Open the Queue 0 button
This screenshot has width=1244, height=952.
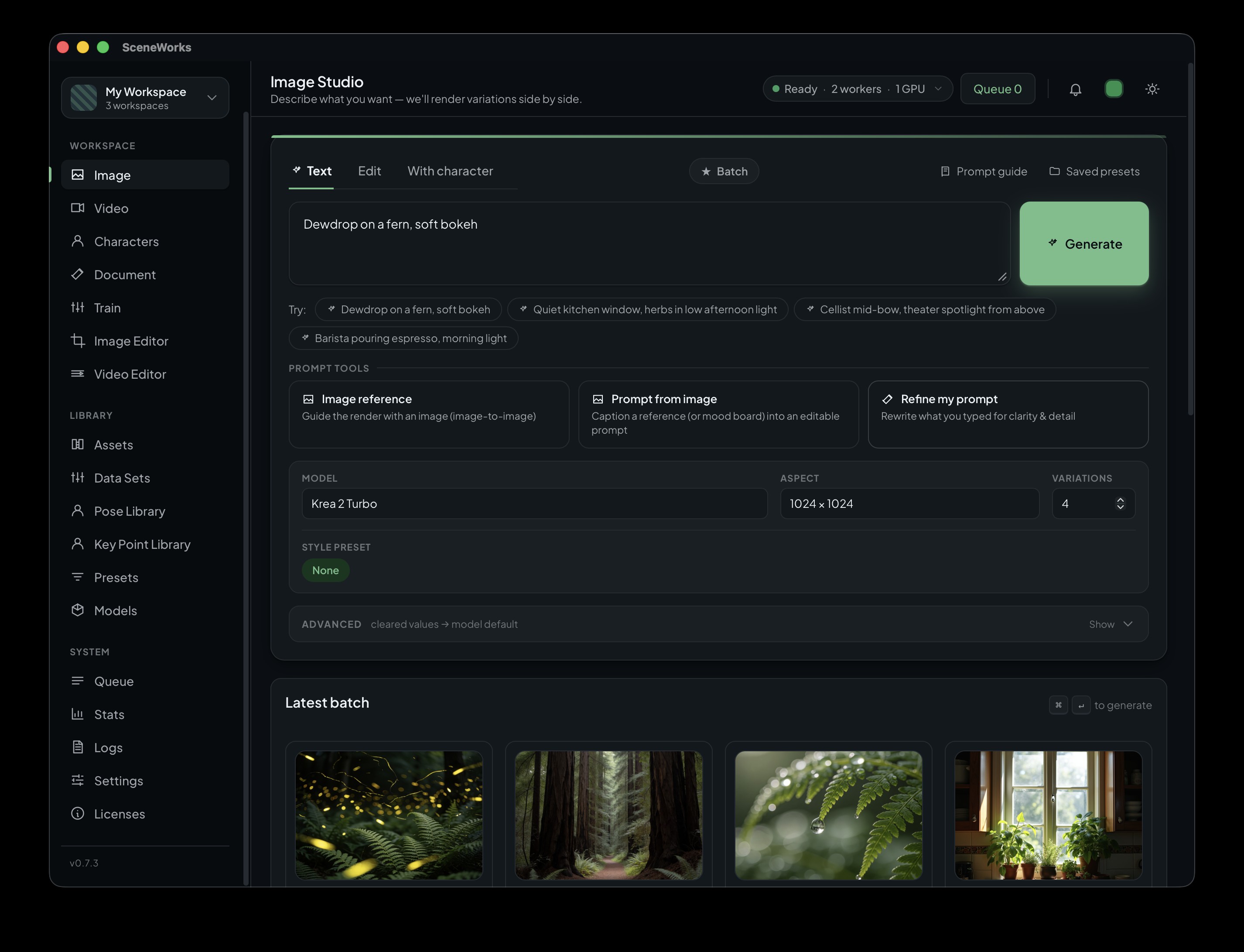click(x=998, y=89)
